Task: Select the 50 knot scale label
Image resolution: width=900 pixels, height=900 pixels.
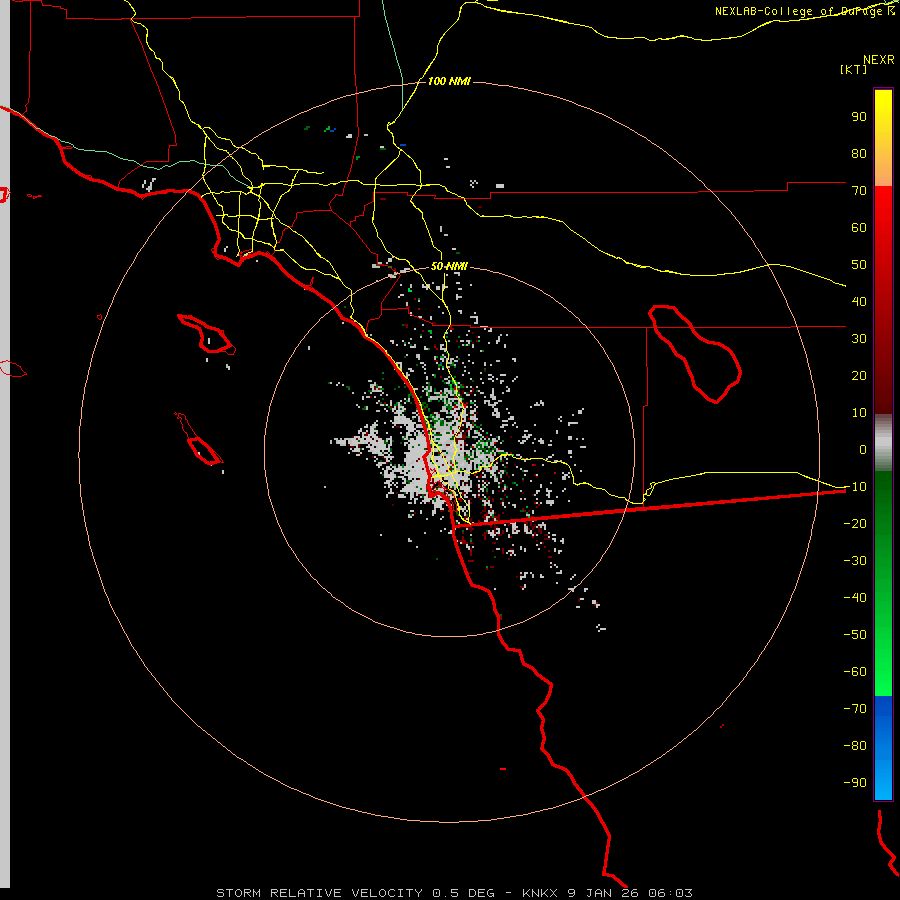Action: point(859,265)
